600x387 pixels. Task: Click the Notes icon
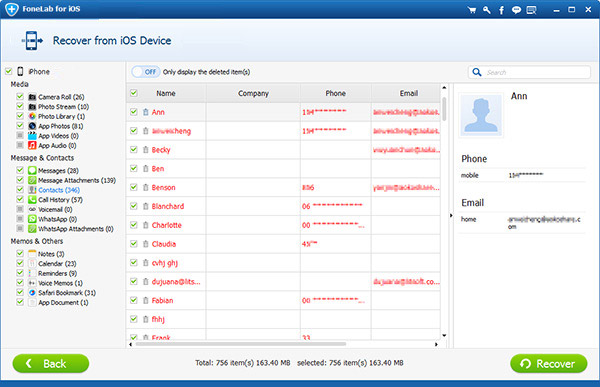coord(32,254)
